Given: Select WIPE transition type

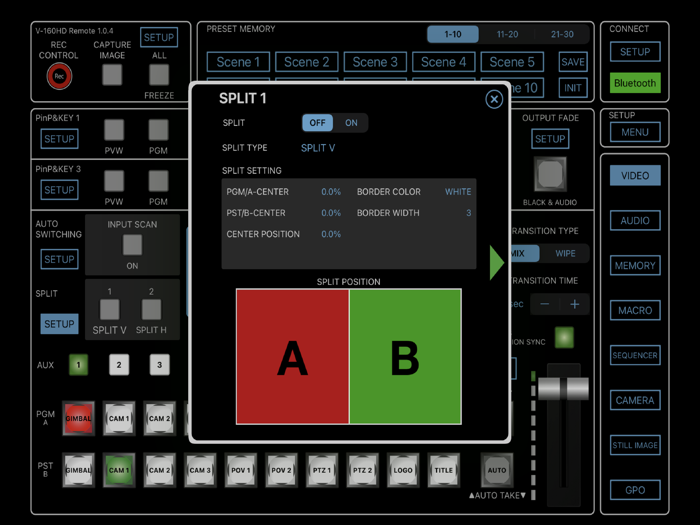Looking at the screenshot, I should tap(565, 253).
